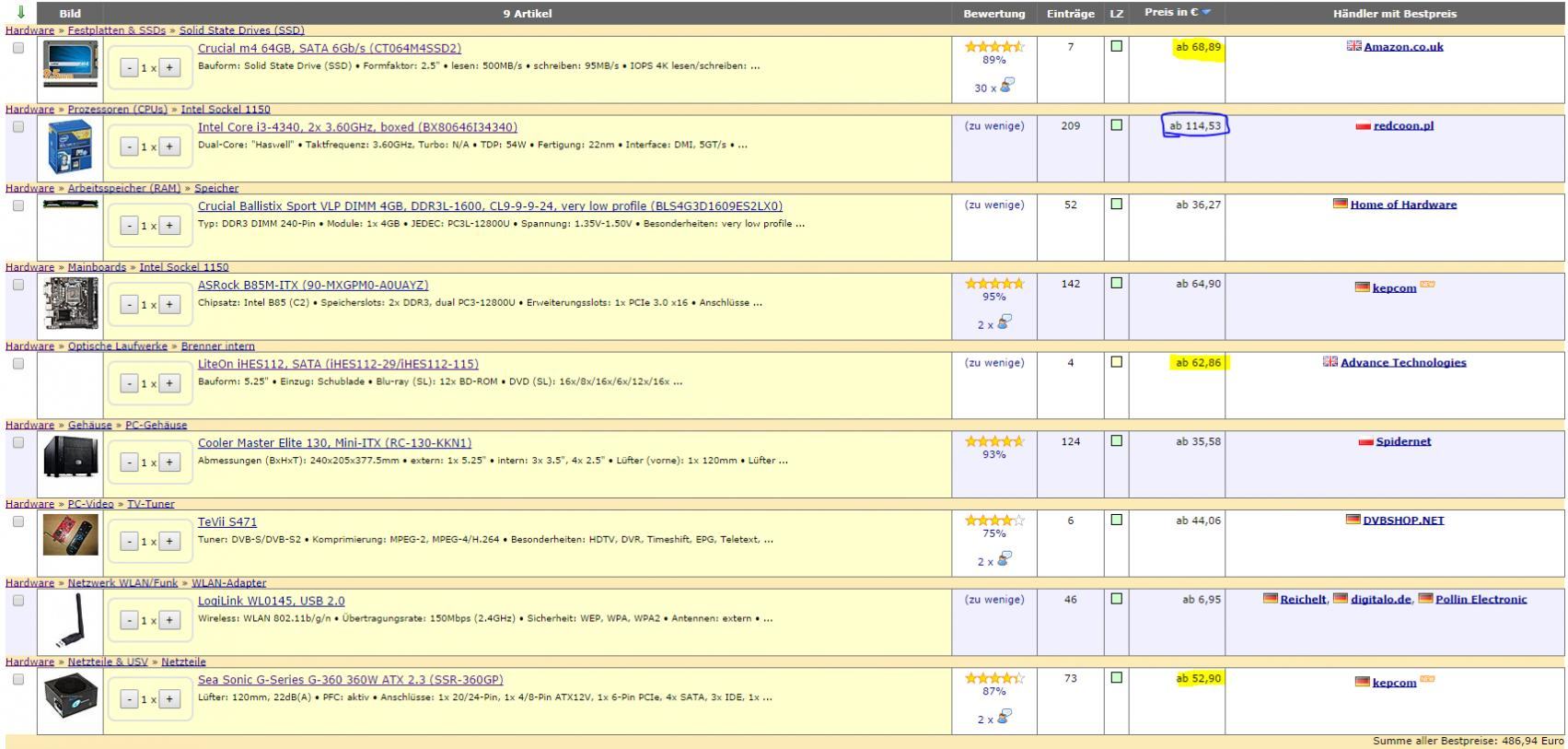Open the Intel Core i3-4340 box image
The height and width of the screenshot is (749, 1568).
tap(70, 146)
